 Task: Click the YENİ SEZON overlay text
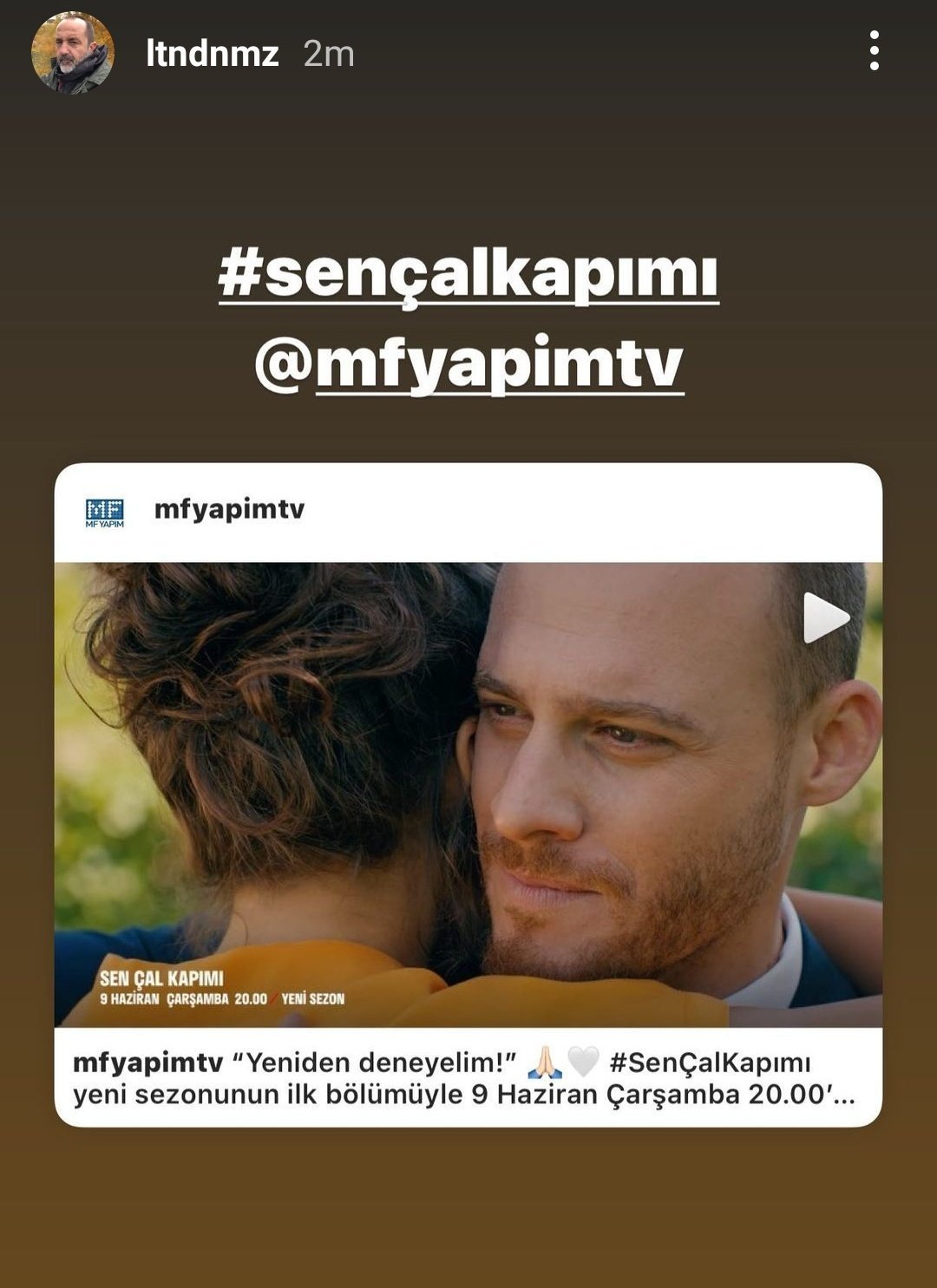pyautogui.click(x=312, y=999)
